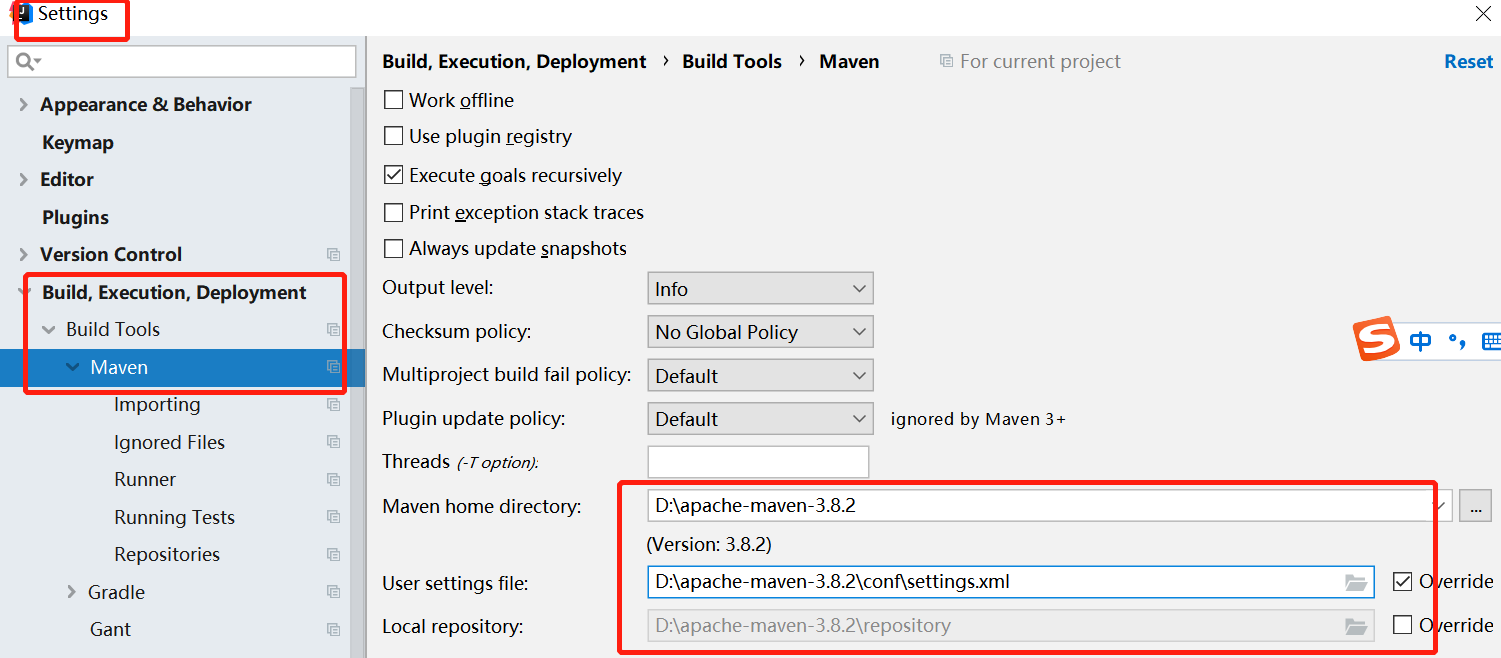
Task: Click the project-level icon beside Importing
Action: pos(333,405)
